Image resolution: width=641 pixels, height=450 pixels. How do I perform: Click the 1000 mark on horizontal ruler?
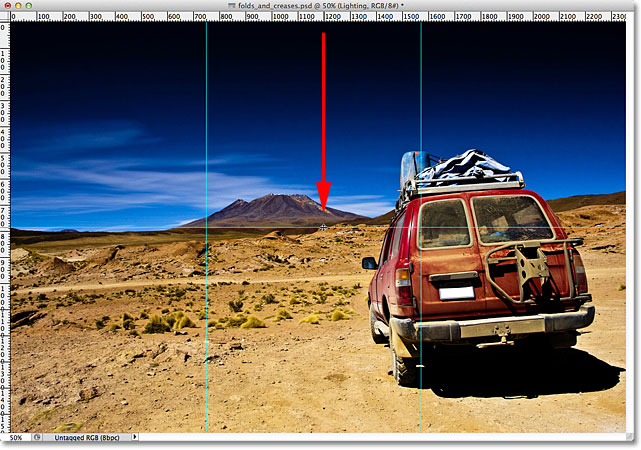(x=280, y=17)
